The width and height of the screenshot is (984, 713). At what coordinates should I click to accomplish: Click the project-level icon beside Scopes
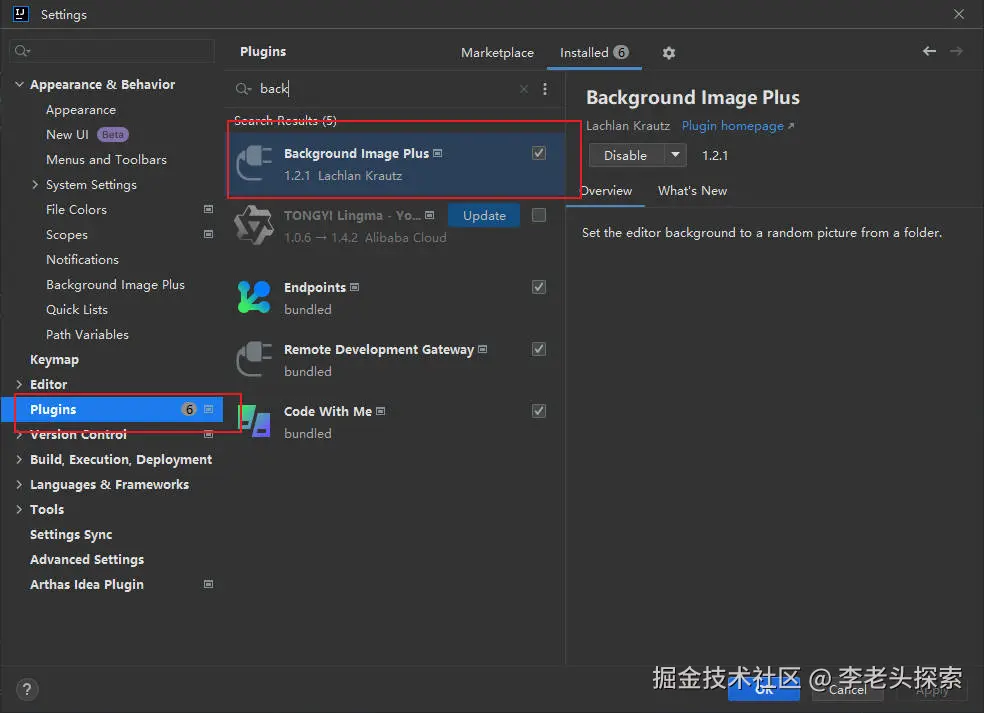(208, 234)
